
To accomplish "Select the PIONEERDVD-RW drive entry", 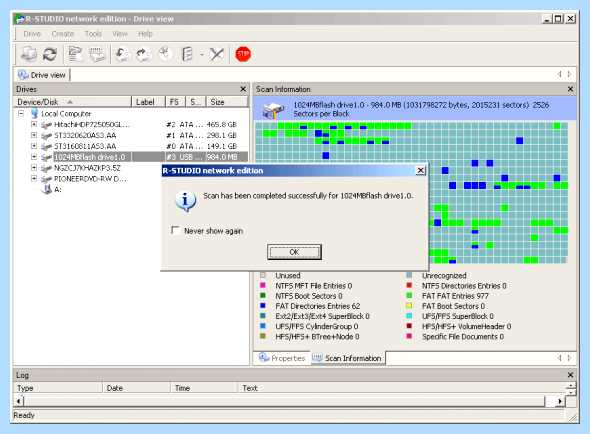I will pos(90,179).
